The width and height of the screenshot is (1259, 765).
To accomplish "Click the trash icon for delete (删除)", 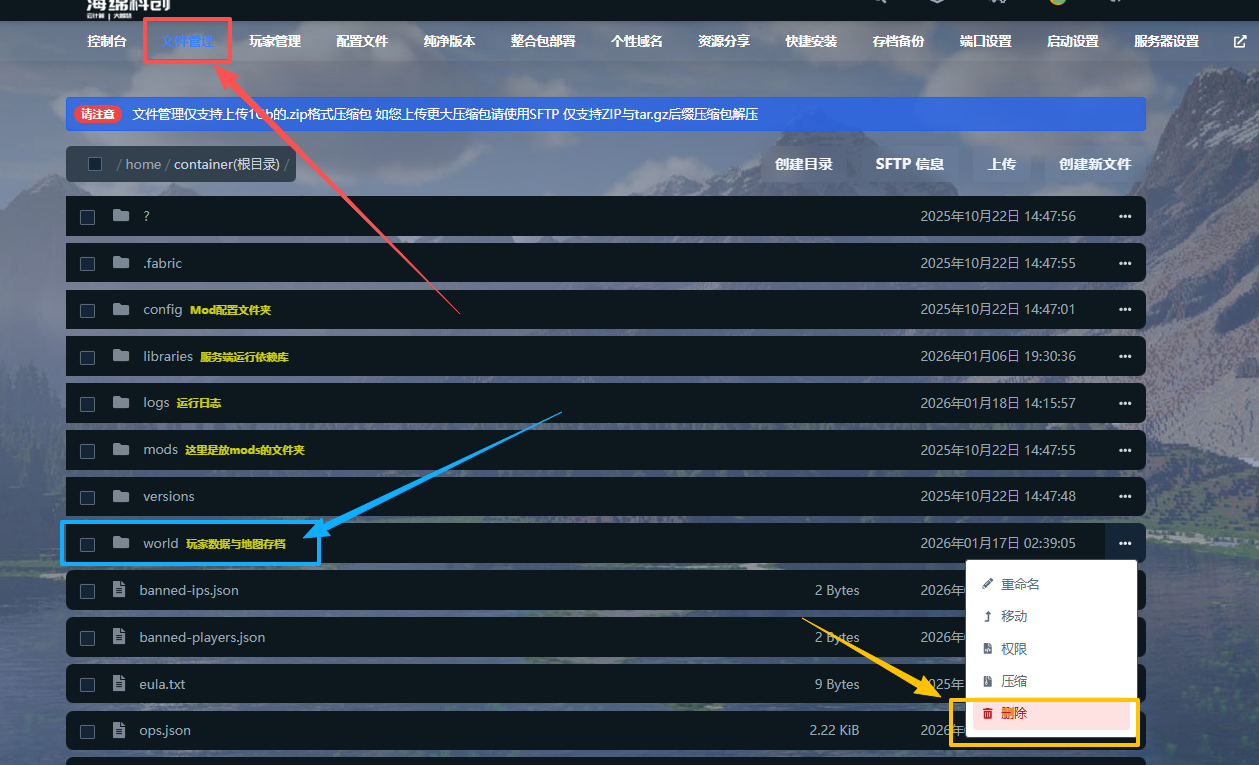I will click(988, 713).
